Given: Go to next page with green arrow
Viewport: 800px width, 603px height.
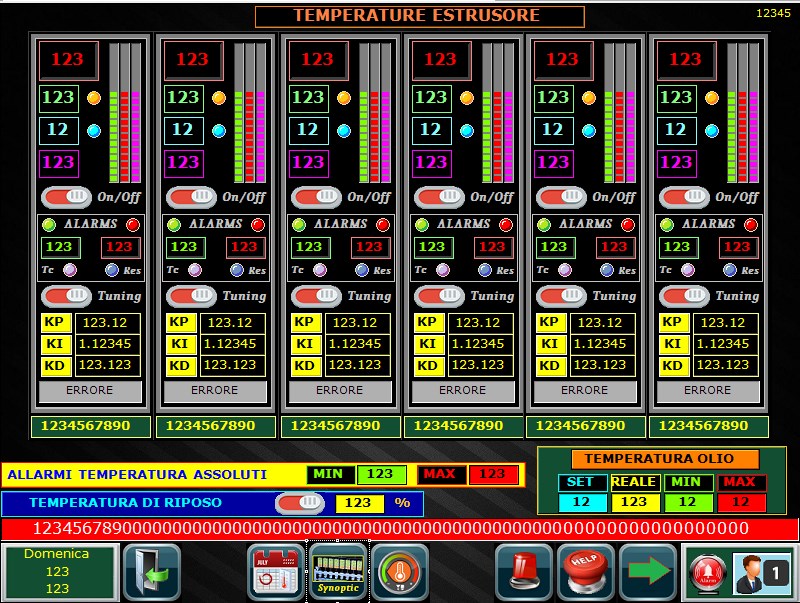Looking at the screenshot, I should (648, 572).
